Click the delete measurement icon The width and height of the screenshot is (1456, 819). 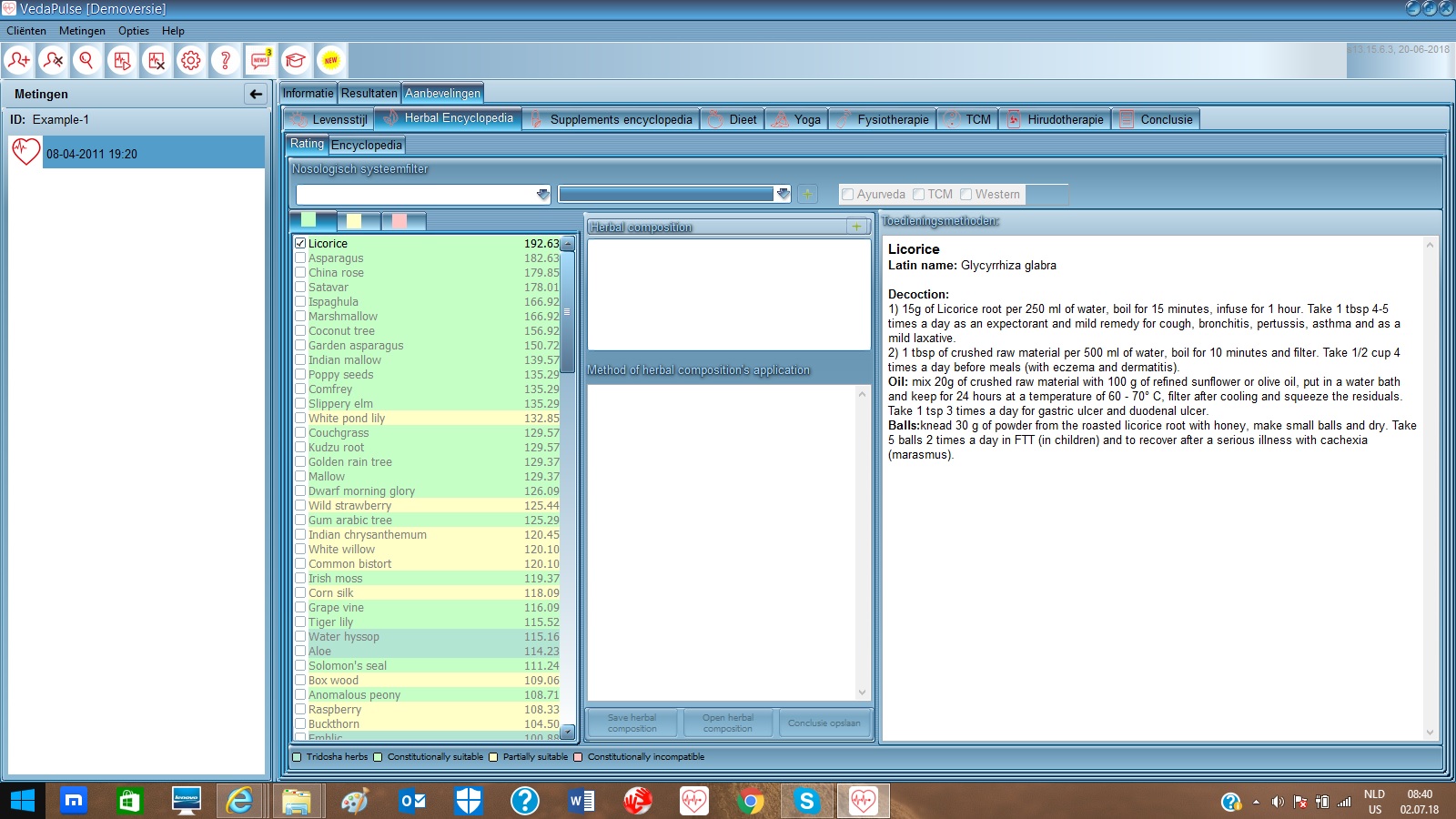157,61
